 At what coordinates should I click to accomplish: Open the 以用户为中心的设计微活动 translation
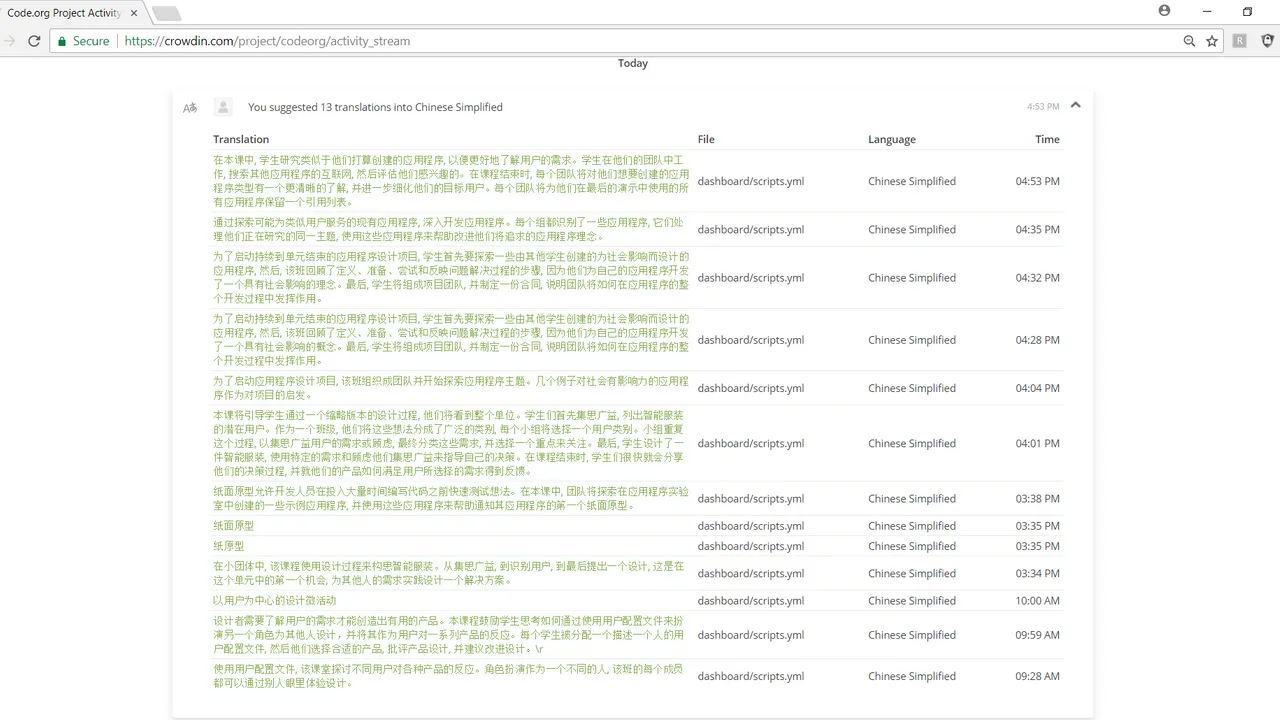pos(274,601)
